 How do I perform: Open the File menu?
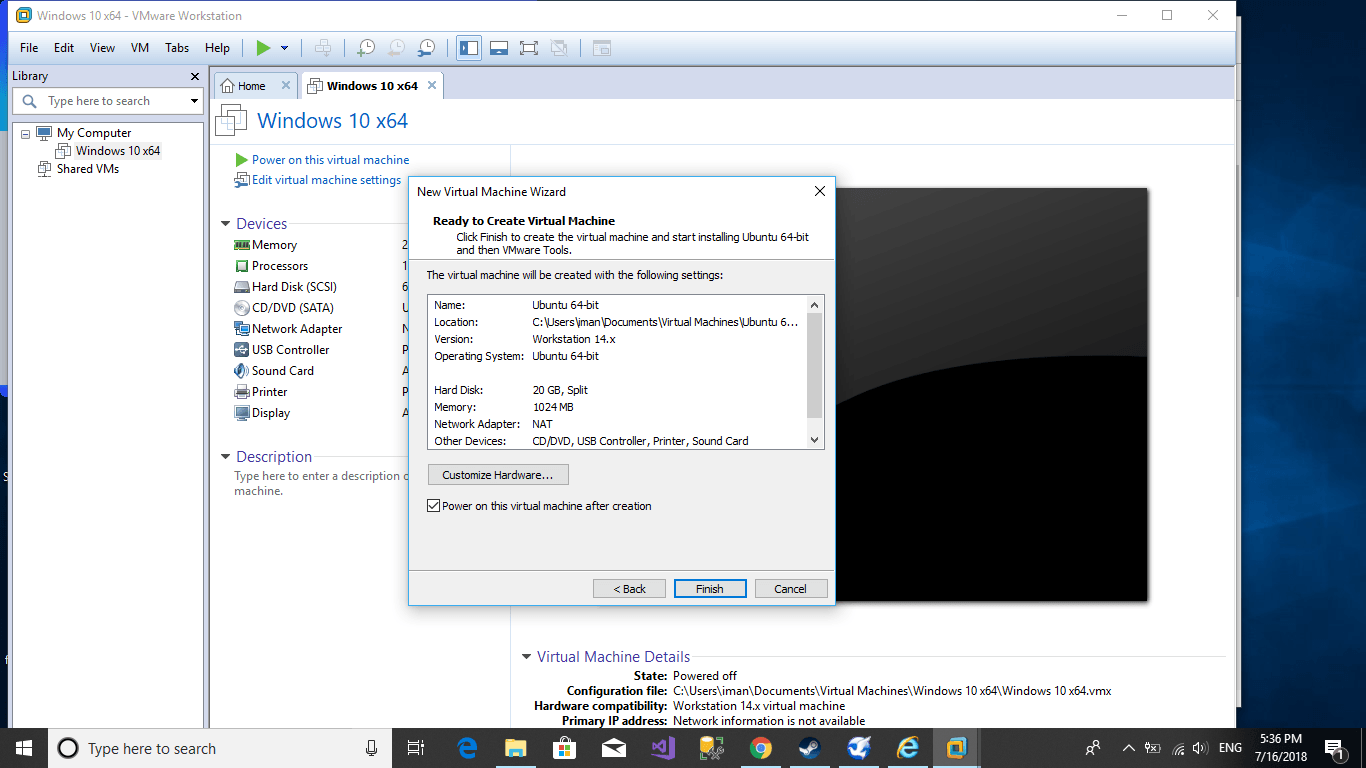[x=29, y=48]
